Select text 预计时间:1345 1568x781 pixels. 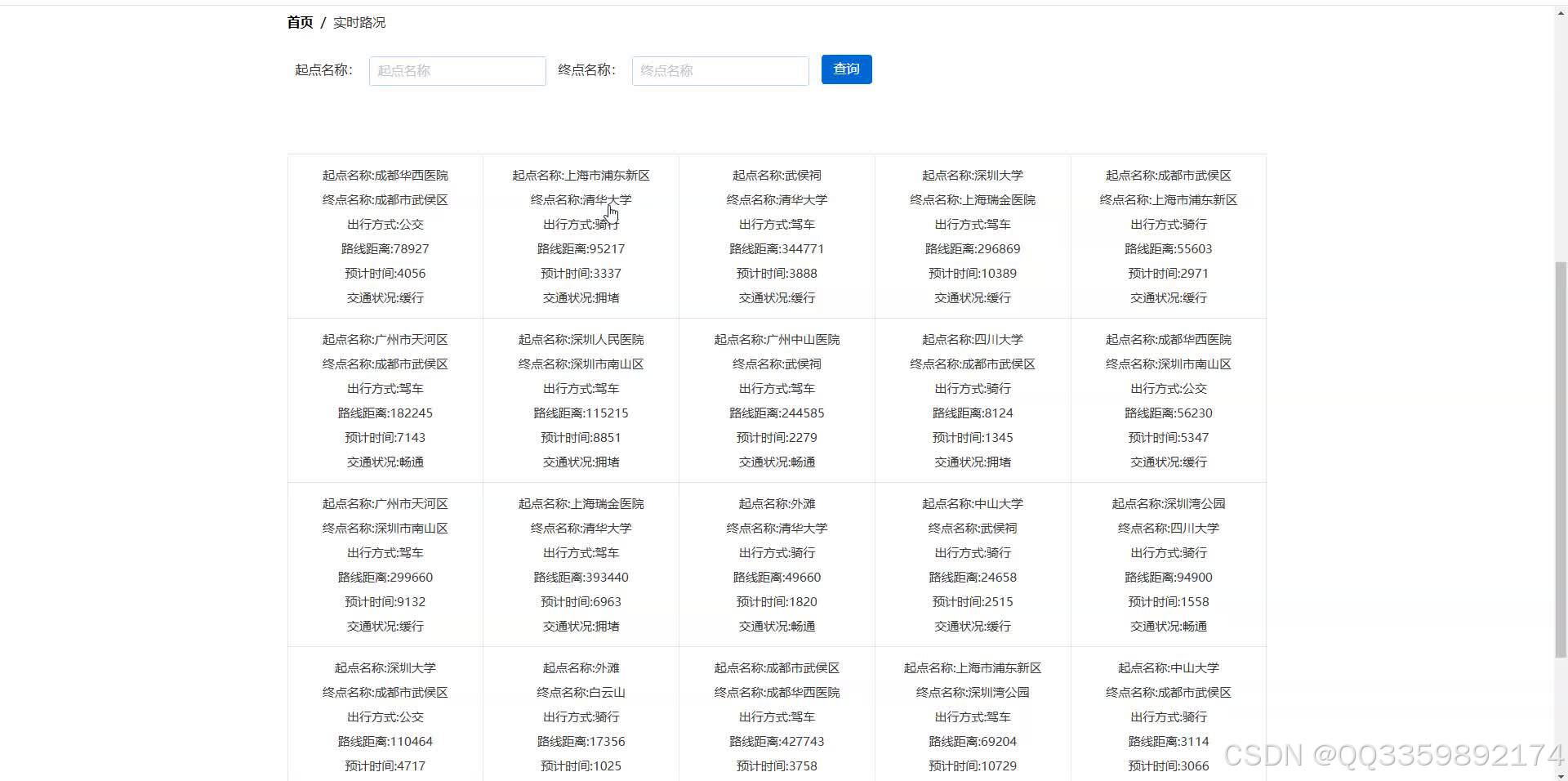pos(973,438)
